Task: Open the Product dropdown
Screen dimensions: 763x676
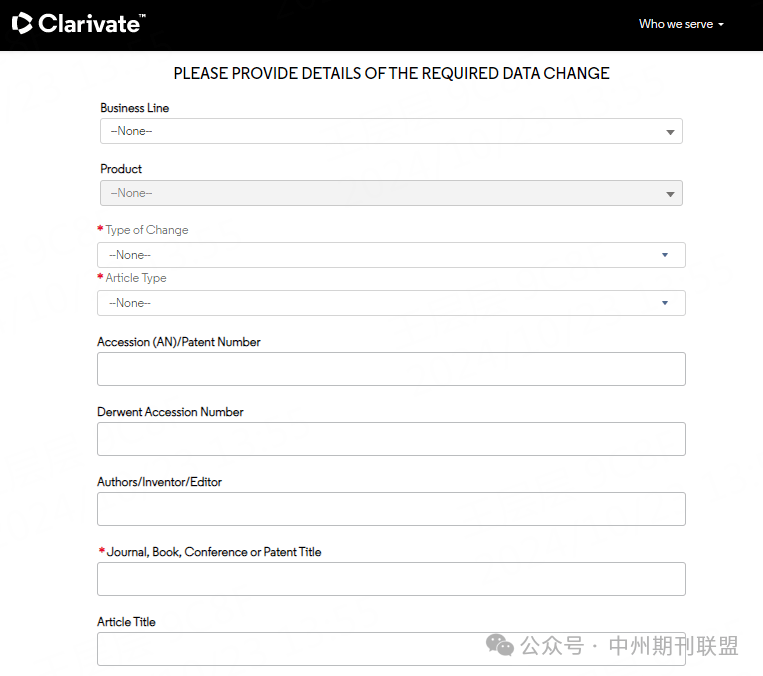Action: click(x=391, y=193)
